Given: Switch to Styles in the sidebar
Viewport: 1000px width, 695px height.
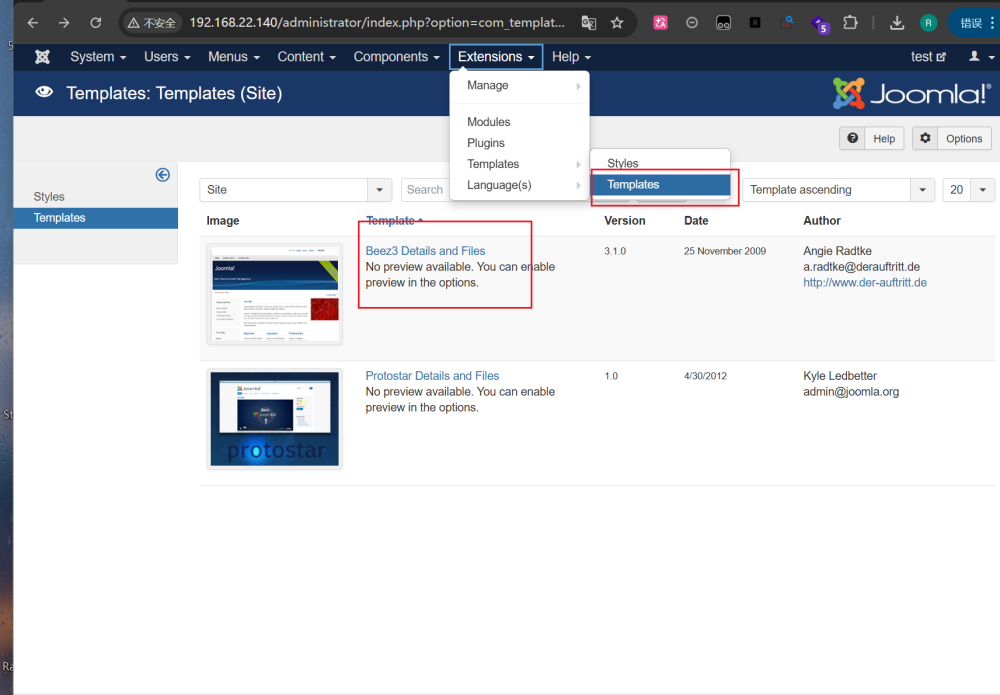Looking at the screenshot, I should [49, 197].
